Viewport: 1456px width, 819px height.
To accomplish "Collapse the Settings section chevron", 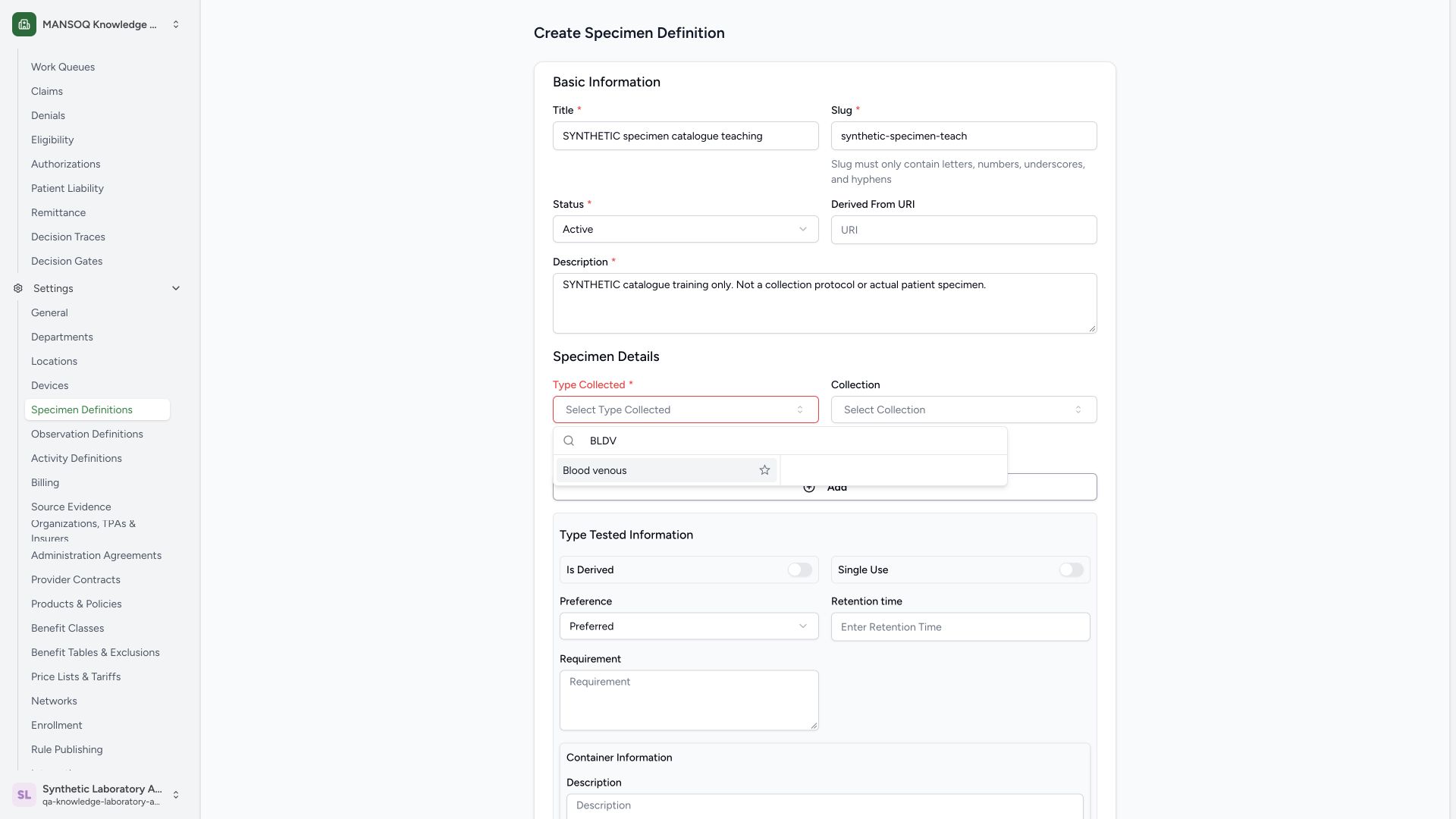I will coord(176,288).
